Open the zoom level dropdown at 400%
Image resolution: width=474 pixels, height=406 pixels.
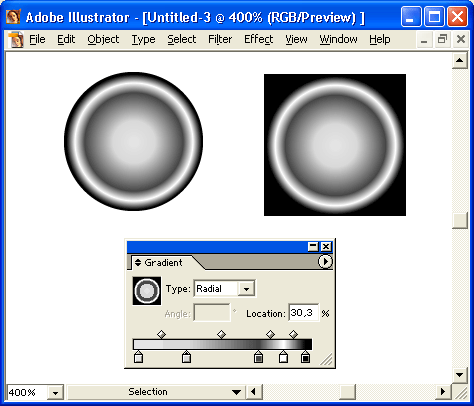(55, 393)
